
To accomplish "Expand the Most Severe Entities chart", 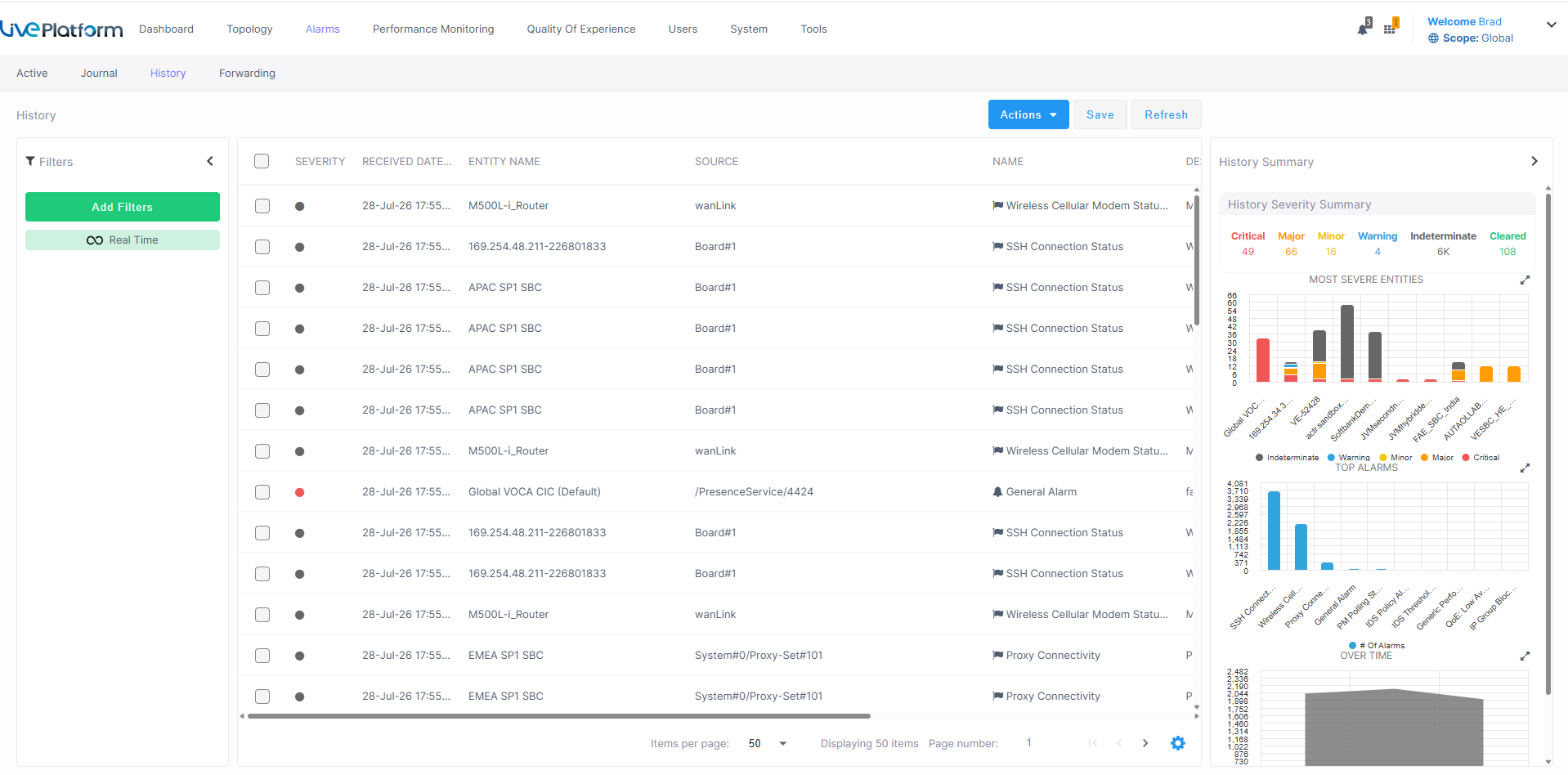I will coord(1525,280).
